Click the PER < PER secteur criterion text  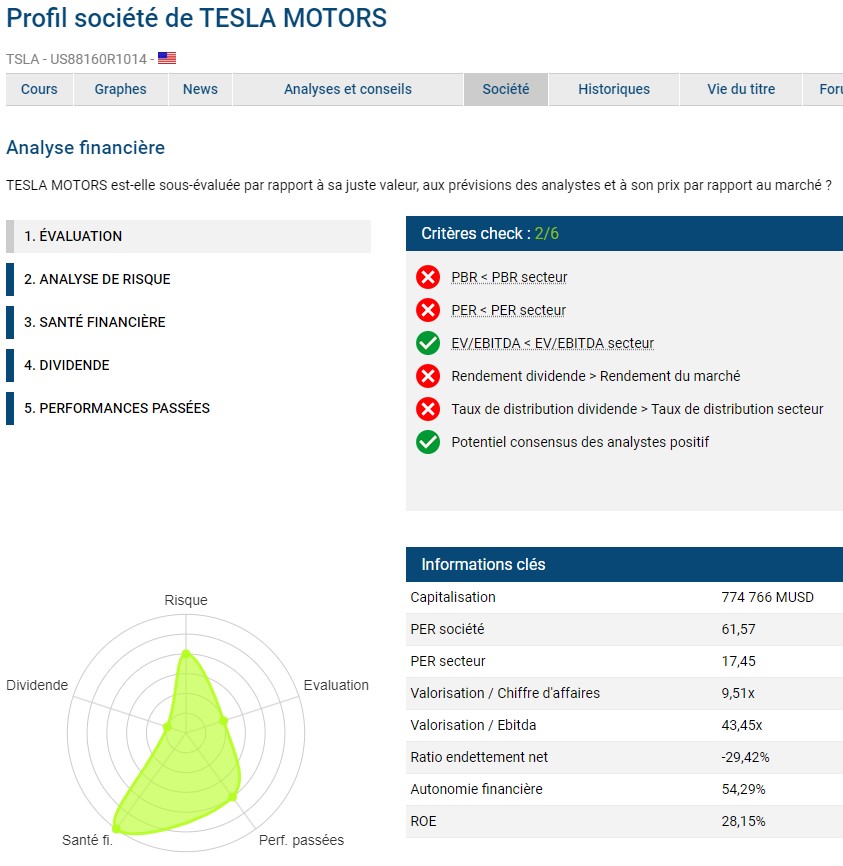[509, 310]
